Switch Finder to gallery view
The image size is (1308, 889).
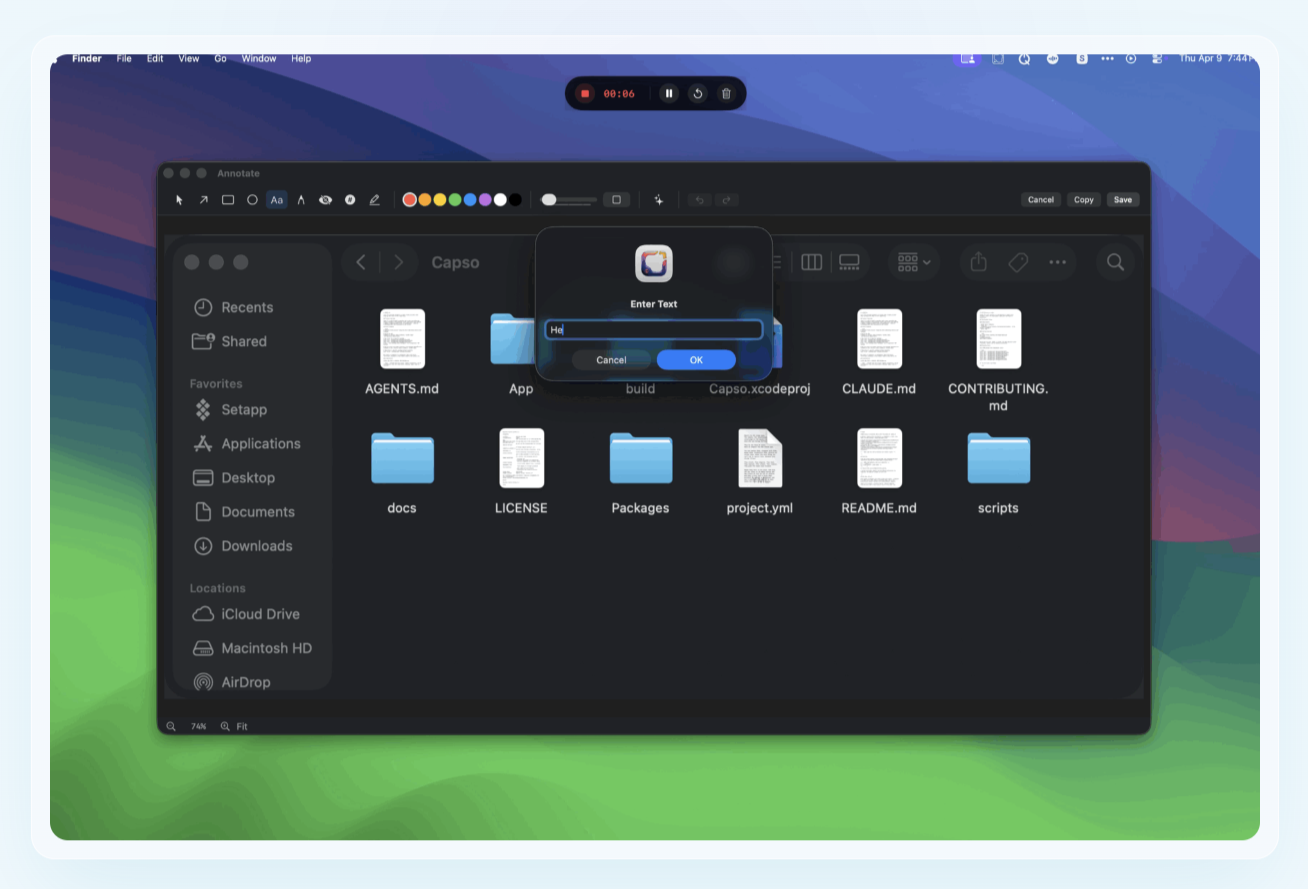pyautogui.click(x=849, y=262)
